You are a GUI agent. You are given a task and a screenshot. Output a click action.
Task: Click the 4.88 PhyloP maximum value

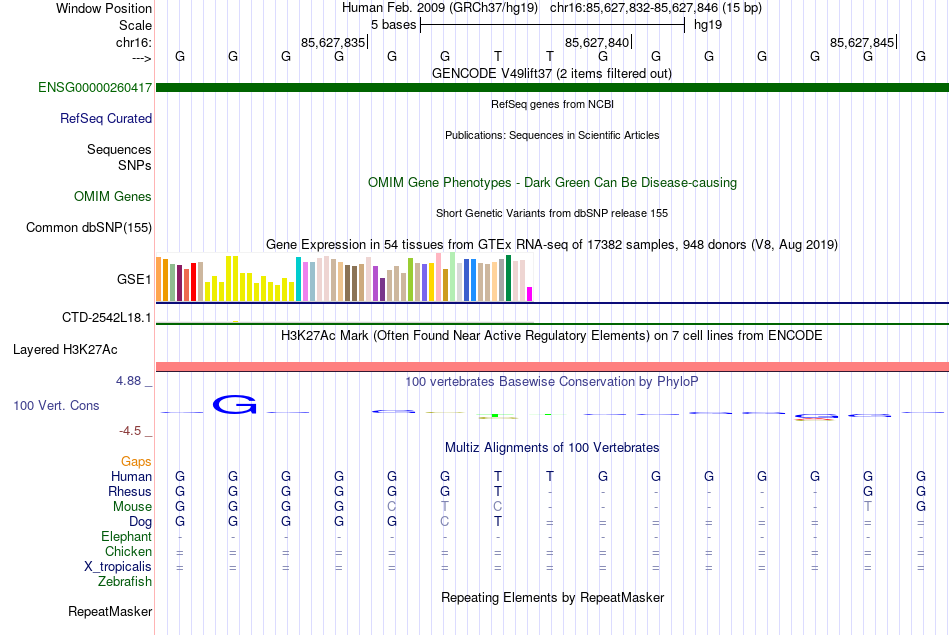128,381
